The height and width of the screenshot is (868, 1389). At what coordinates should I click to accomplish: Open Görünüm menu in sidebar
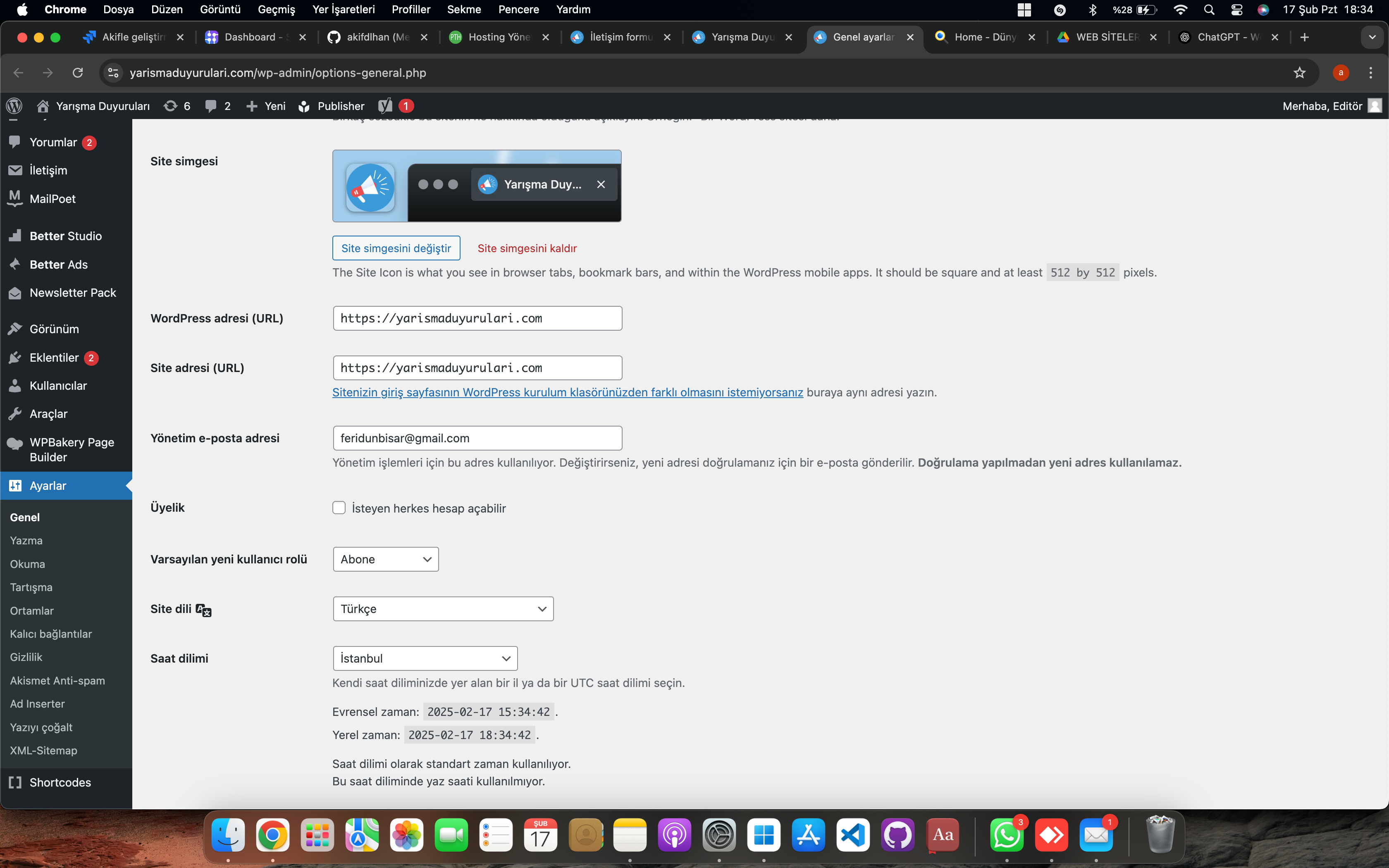click(x=54, y=329)
